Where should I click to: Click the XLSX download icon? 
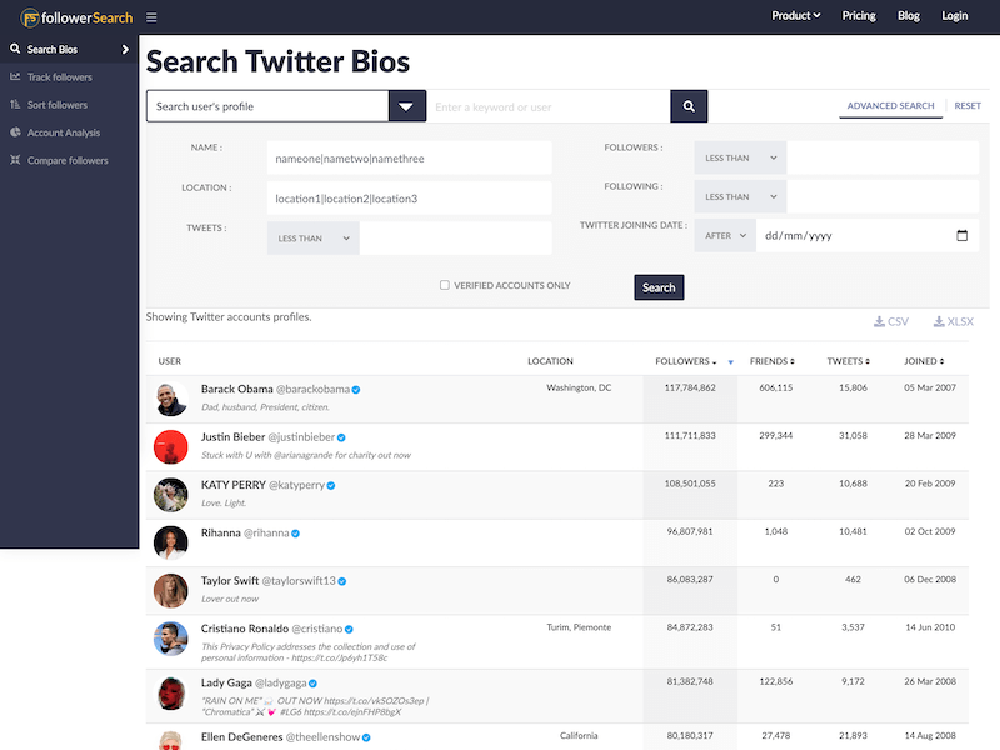(939, 321)
